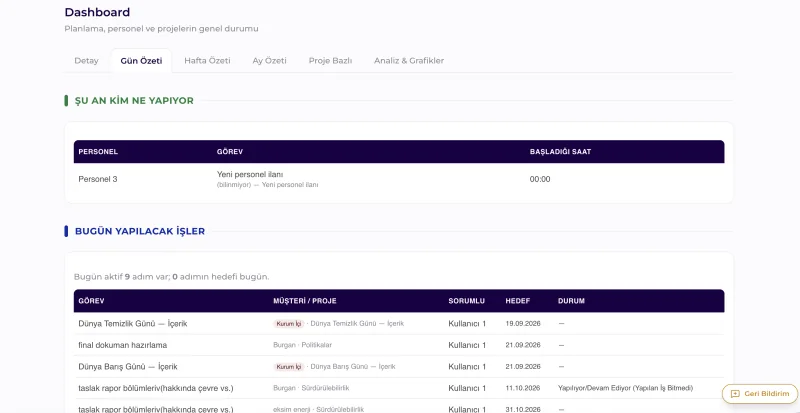
Task: Switch to Hafta Özeti tab
Action: [207, 61]
